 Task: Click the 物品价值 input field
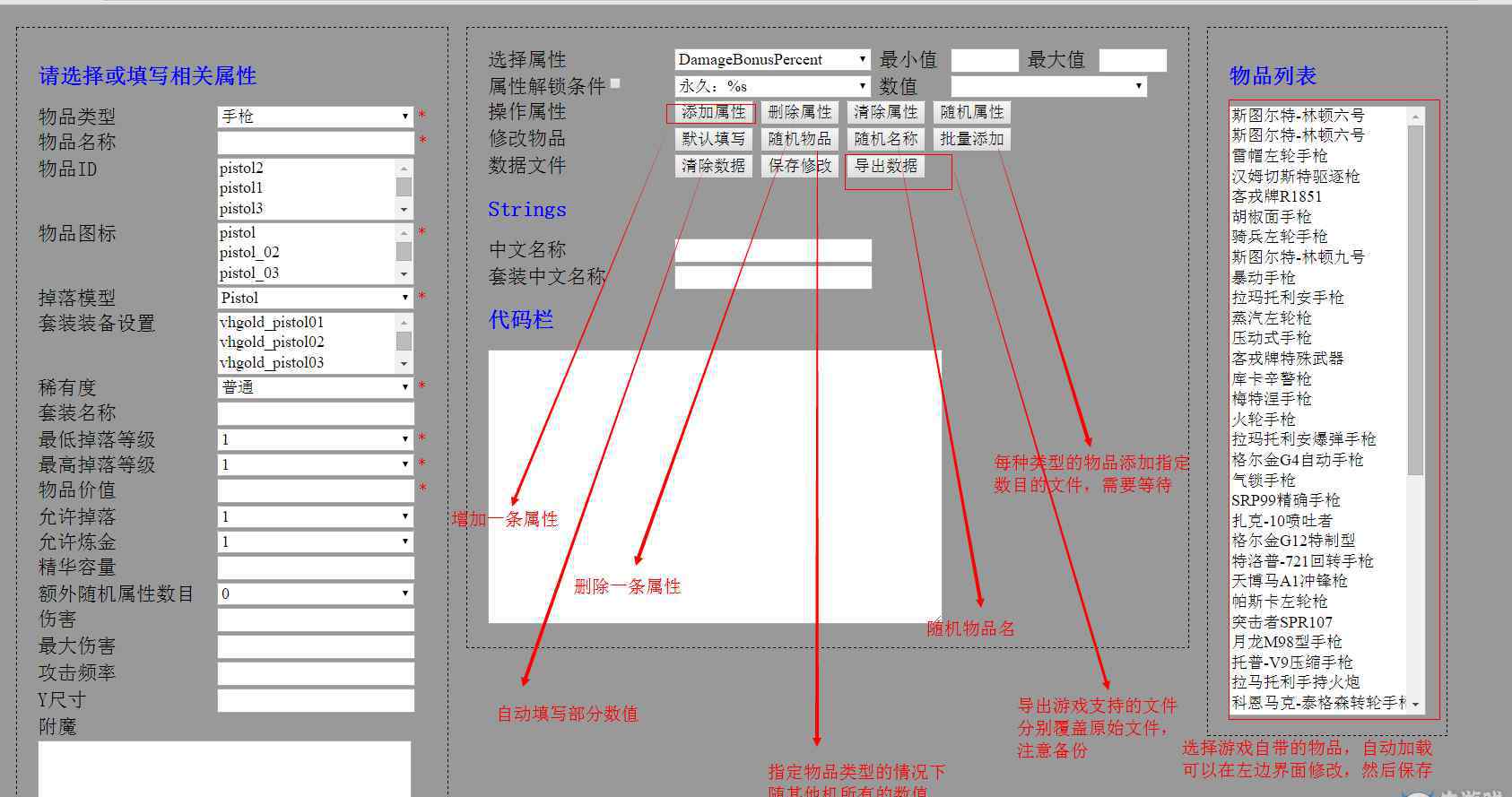[x=316, y=490]
